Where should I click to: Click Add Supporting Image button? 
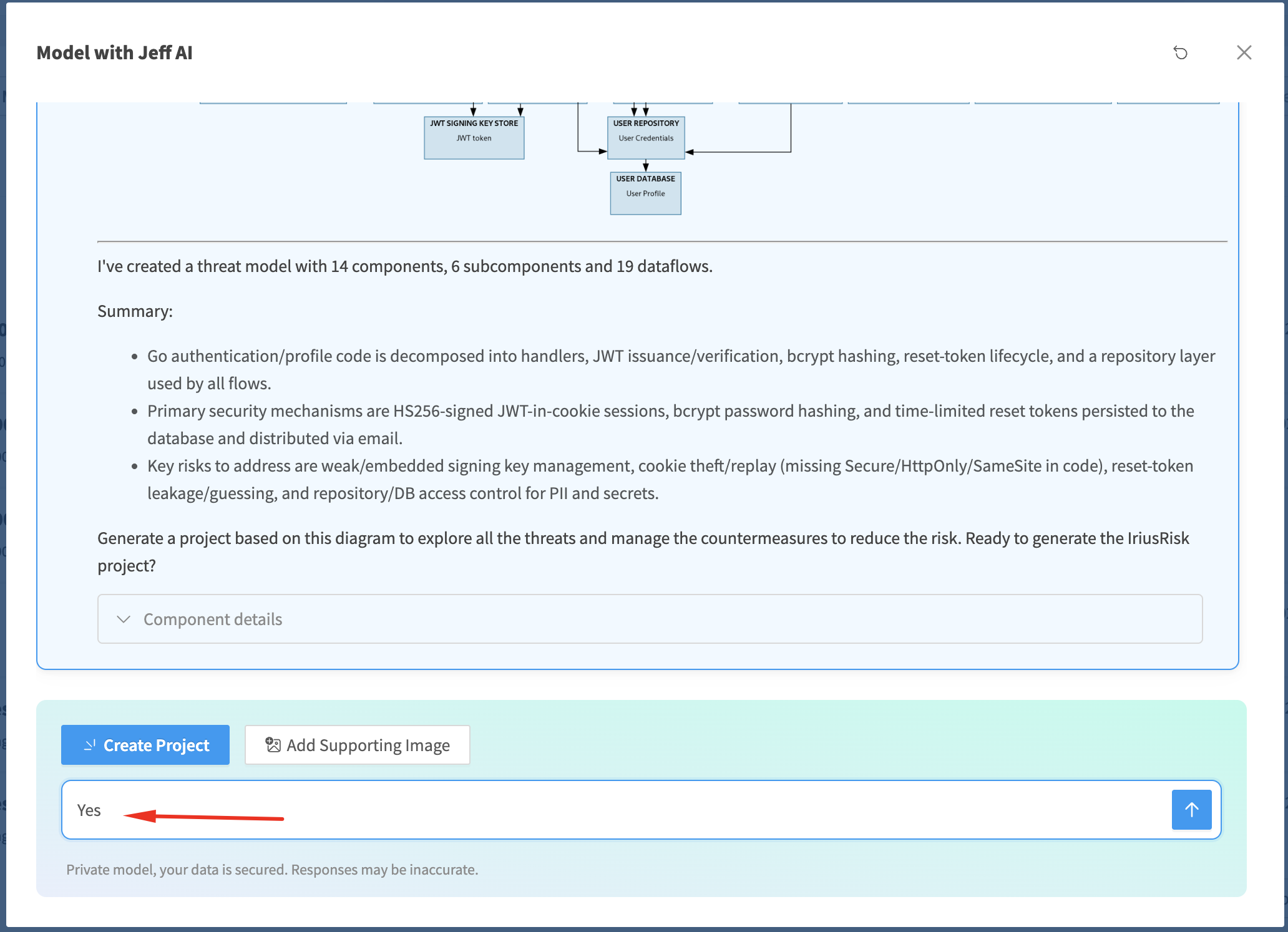(x=358, y=745)
